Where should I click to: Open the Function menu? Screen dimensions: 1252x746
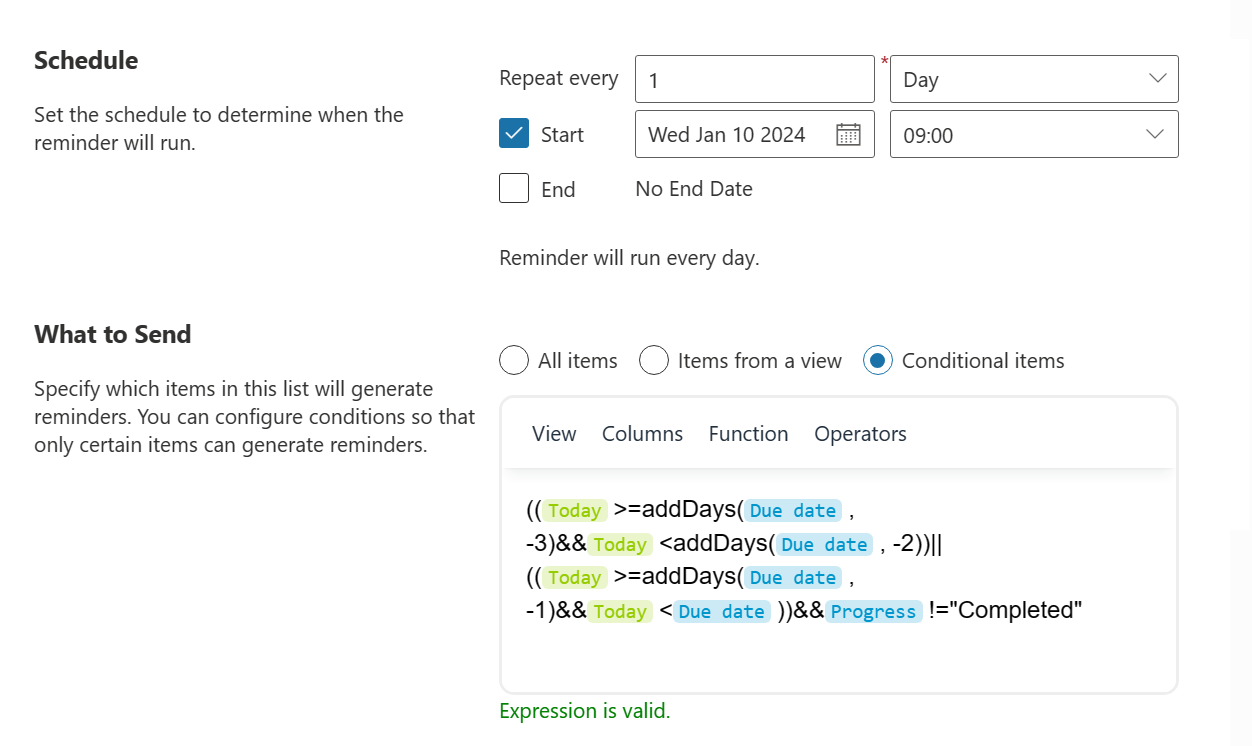pos(748,434)
